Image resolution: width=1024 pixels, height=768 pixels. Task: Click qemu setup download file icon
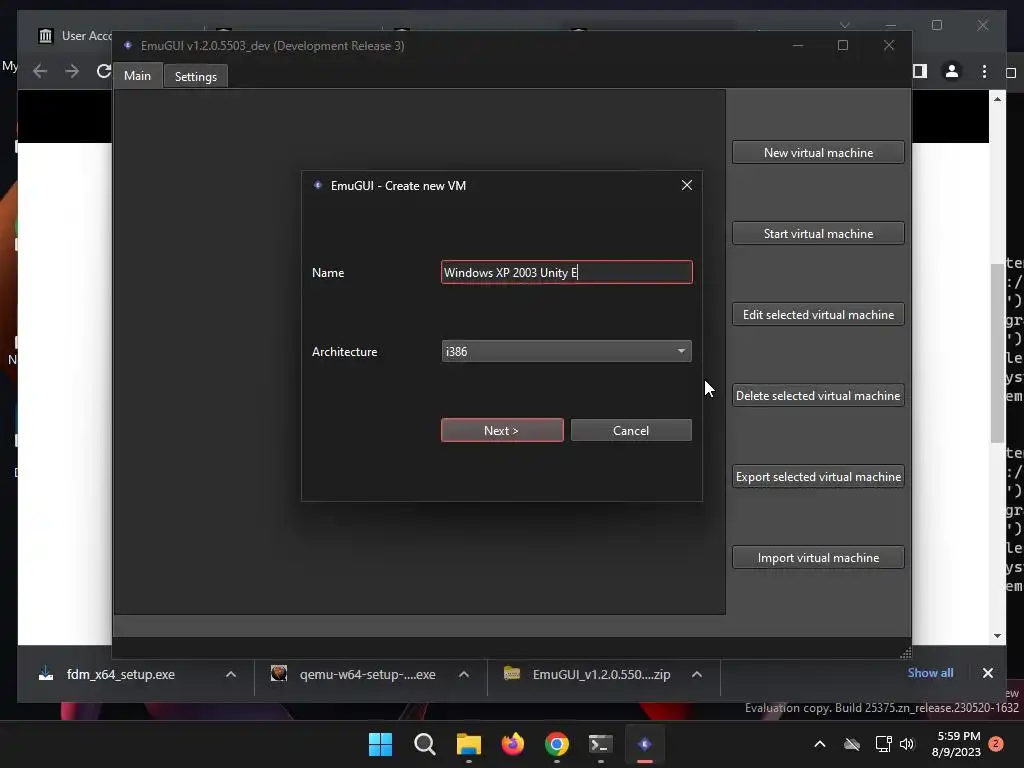[279, 673]
